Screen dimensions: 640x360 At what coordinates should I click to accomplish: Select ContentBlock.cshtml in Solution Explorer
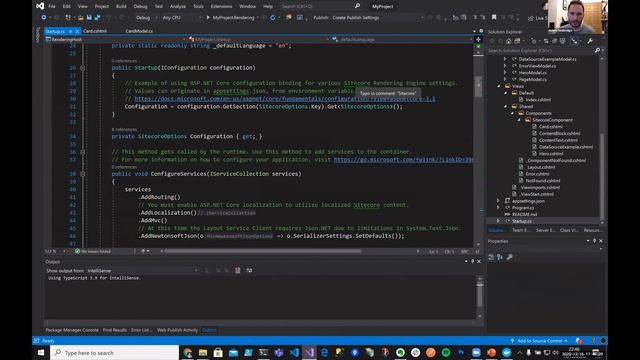click(559, 133)
